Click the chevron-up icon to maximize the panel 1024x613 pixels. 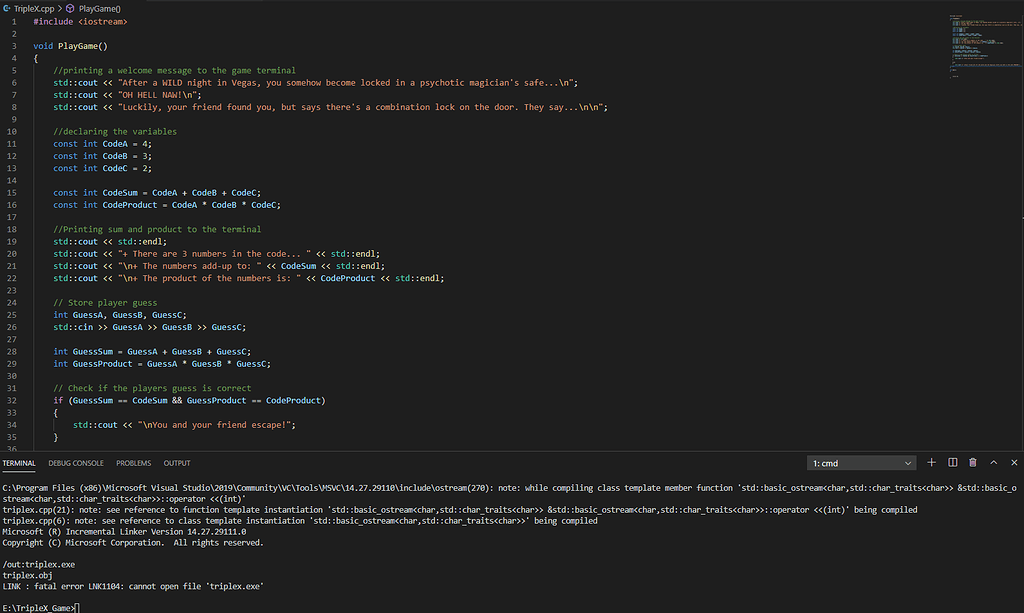coord(993,463)
